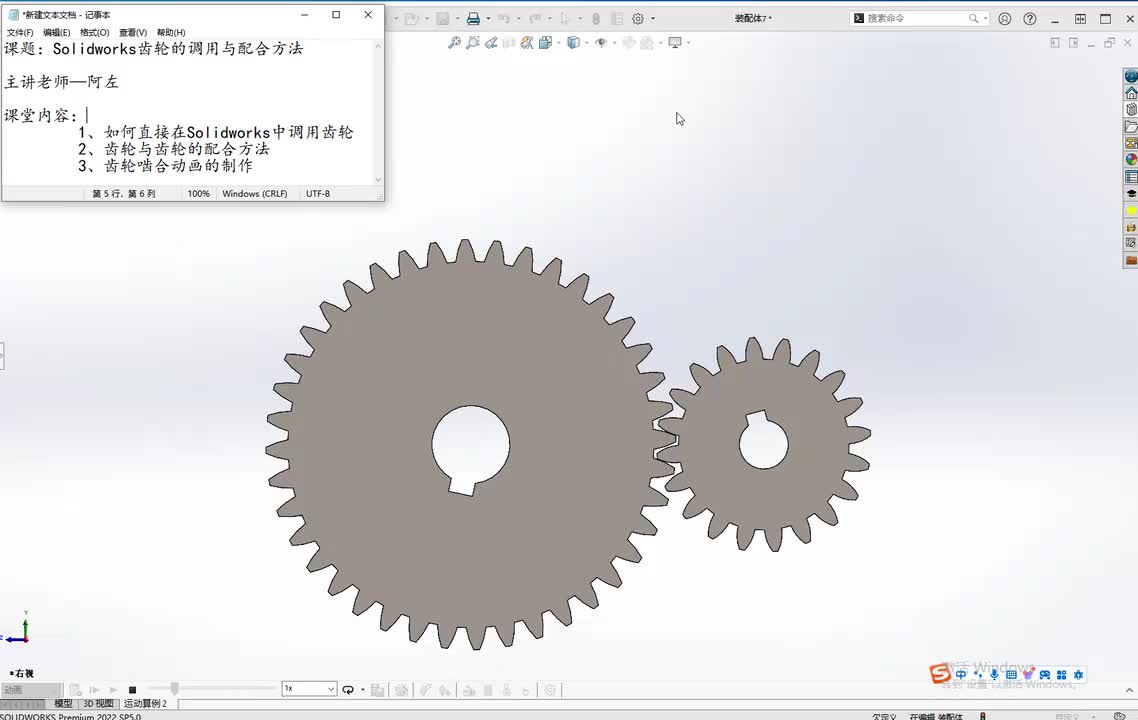Click the Play button in motion toolbar
This screenshot has width=1138, height=720.
113,690
